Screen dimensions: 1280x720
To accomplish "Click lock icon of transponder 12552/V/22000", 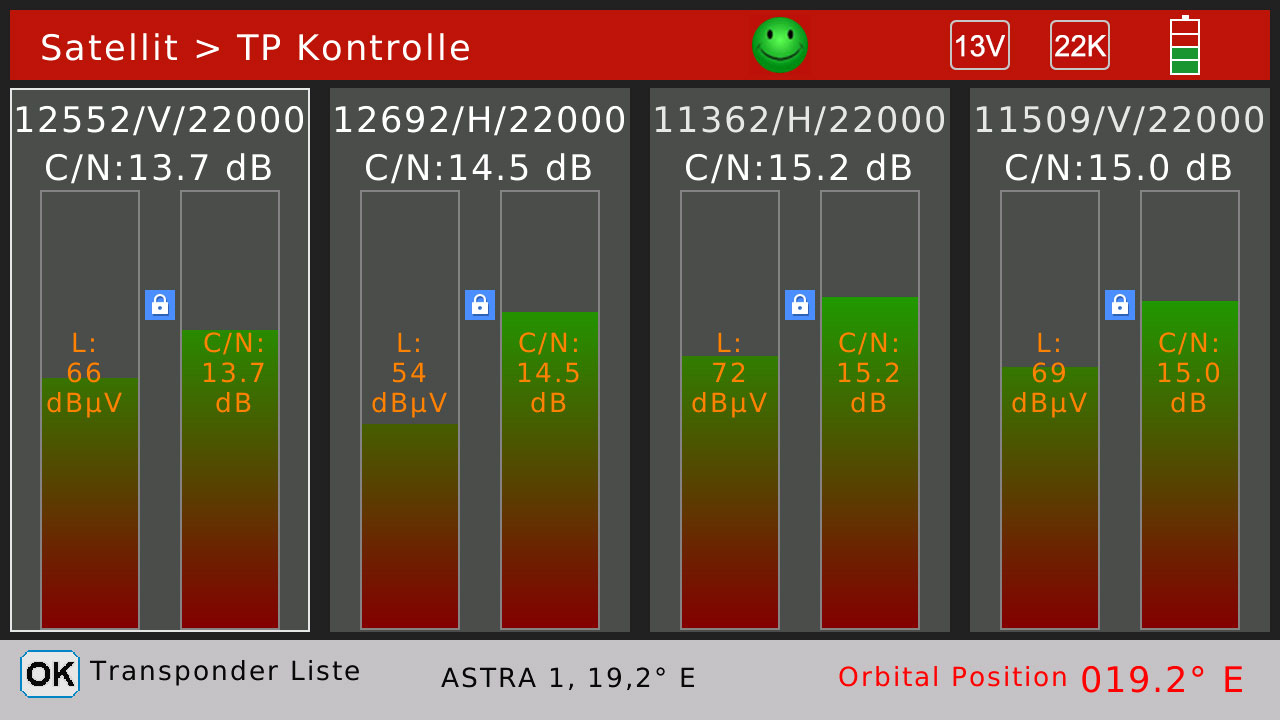I will pyautogui.click(x=160, y=305).
